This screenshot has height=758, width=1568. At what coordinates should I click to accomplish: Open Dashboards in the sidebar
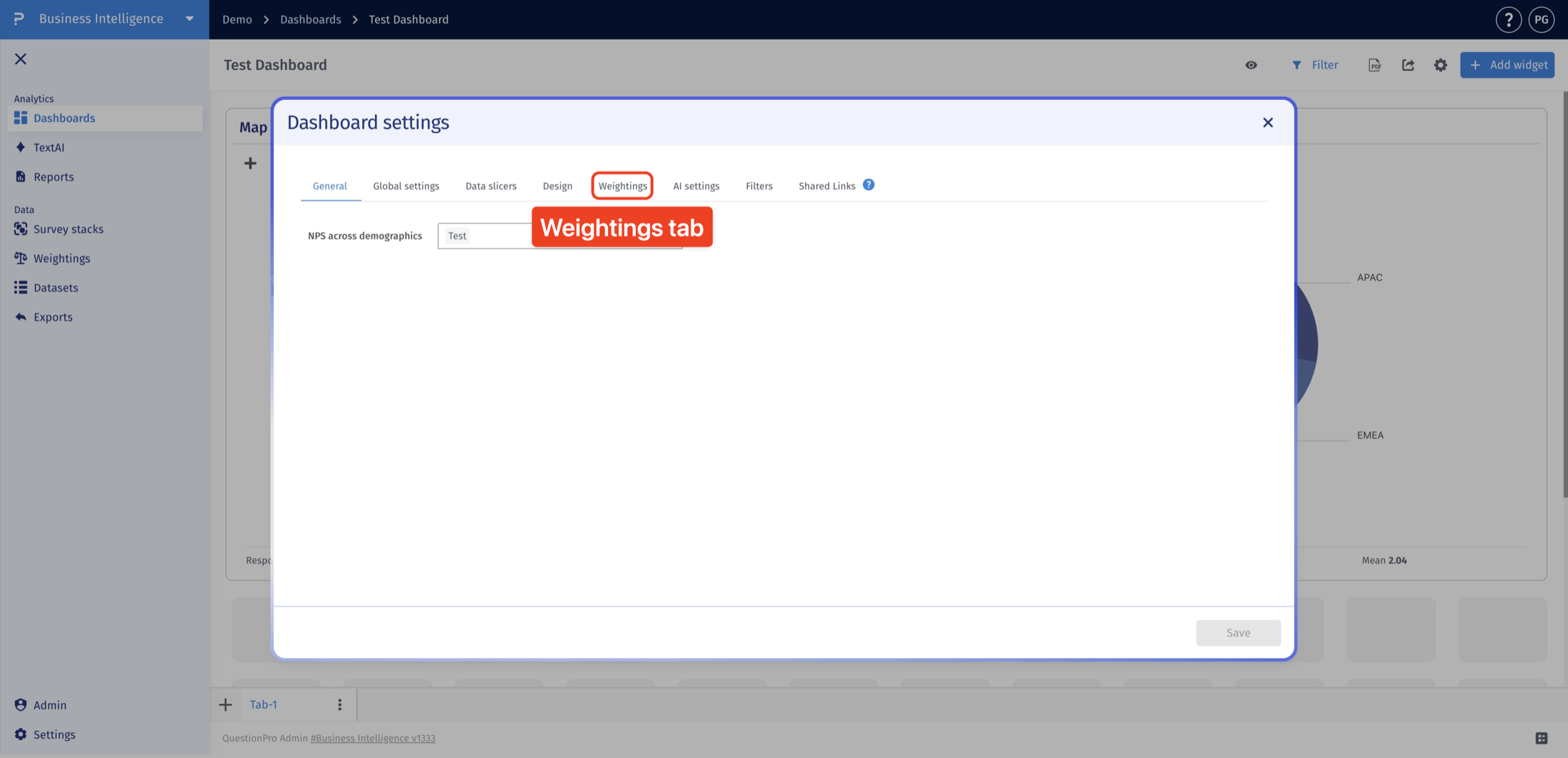(x=105, y=118)
